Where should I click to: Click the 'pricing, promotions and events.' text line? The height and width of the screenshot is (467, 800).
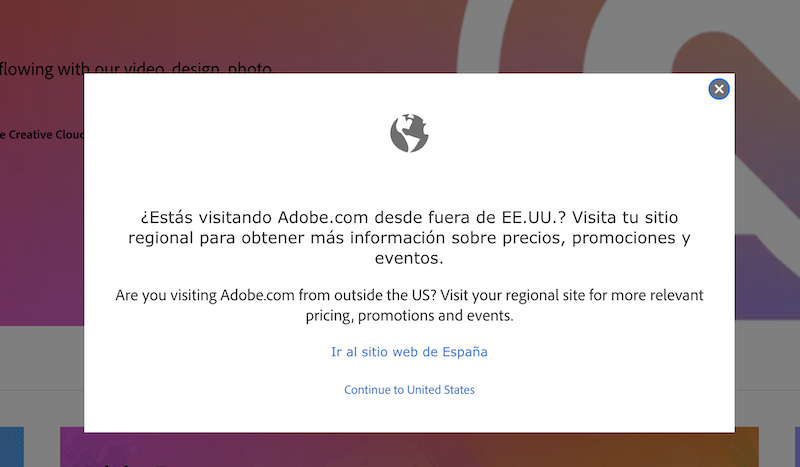point(409,315)
